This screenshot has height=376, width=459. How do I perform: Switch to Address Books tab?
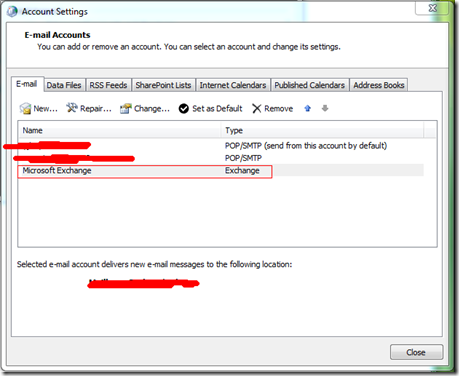[379, 85]
